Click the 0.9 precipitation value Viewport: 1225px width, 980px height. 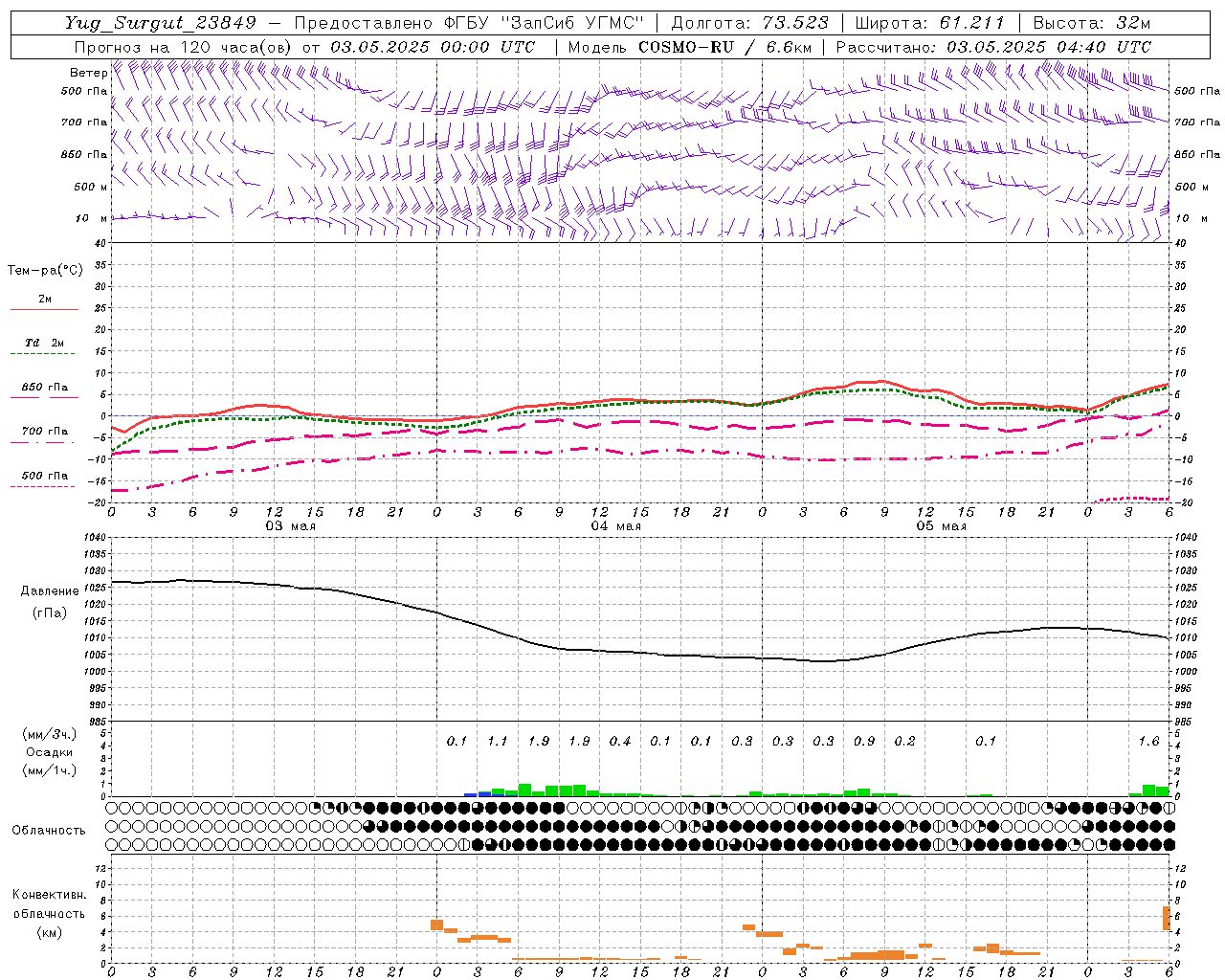[x=863, y=741]
